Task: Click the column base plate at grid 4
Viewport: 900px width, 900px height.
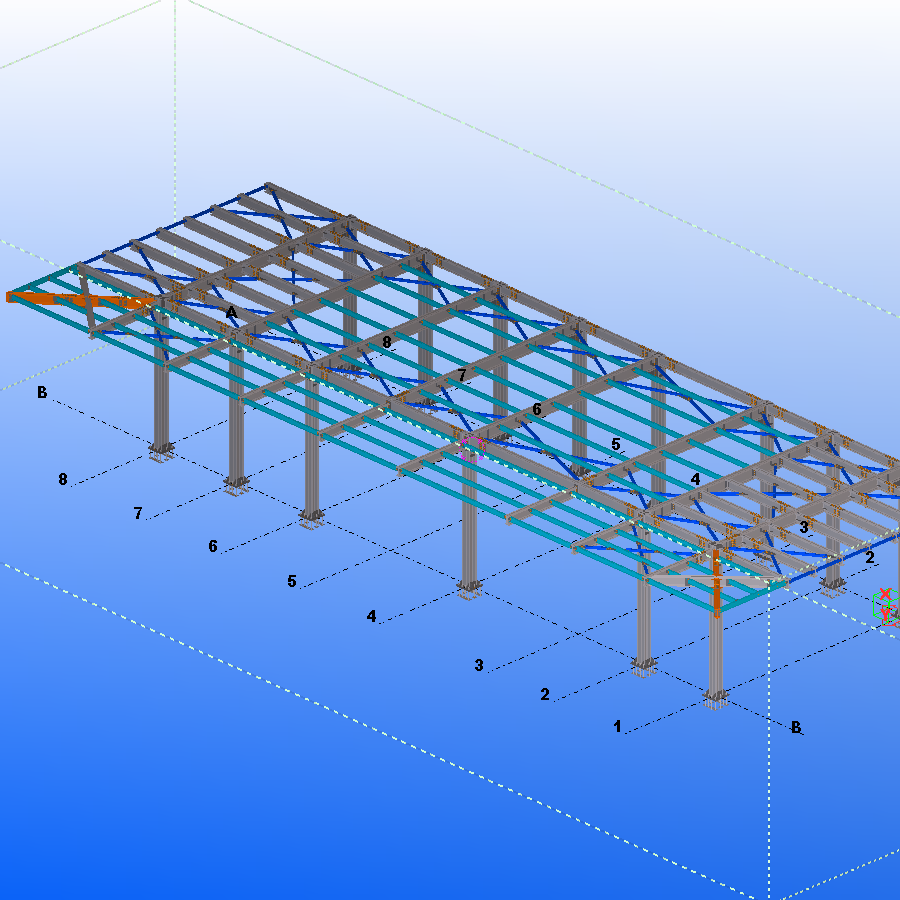Action: pyautogui.click(x=468, y=588)
